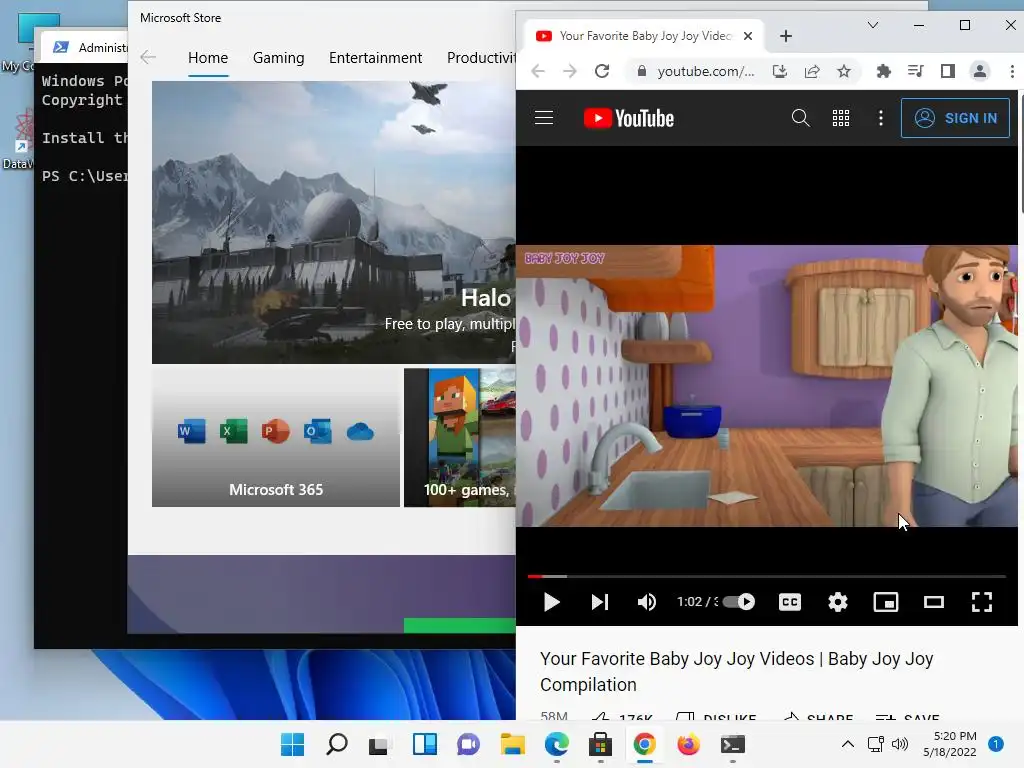Switch to Microsoft Store taskbar icon
Image resolution: width=1024 pixels, height=768 pixels.
[x=600, y=744]
